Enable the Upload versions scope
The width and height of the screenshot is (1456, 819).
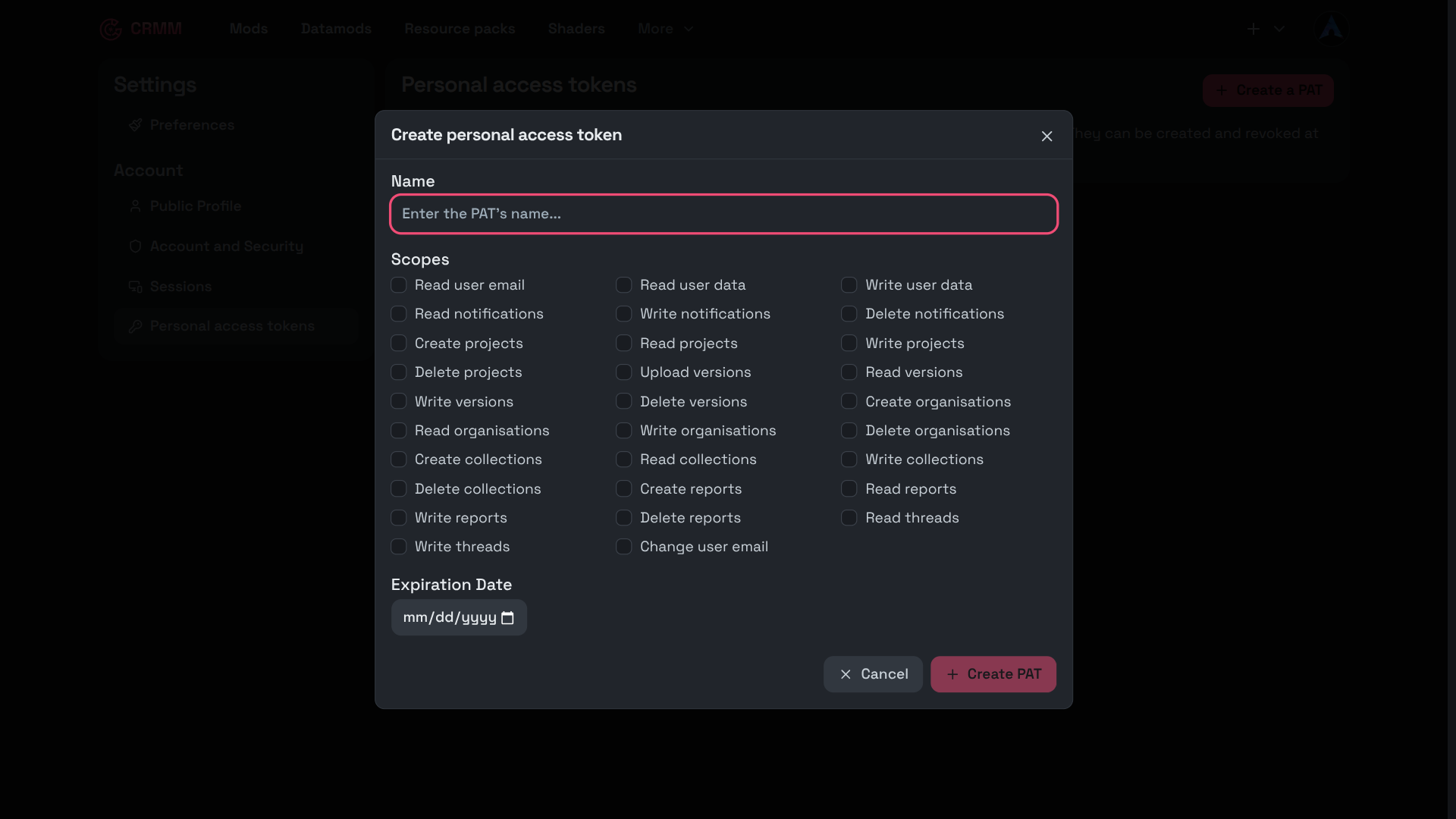point(623,372)
